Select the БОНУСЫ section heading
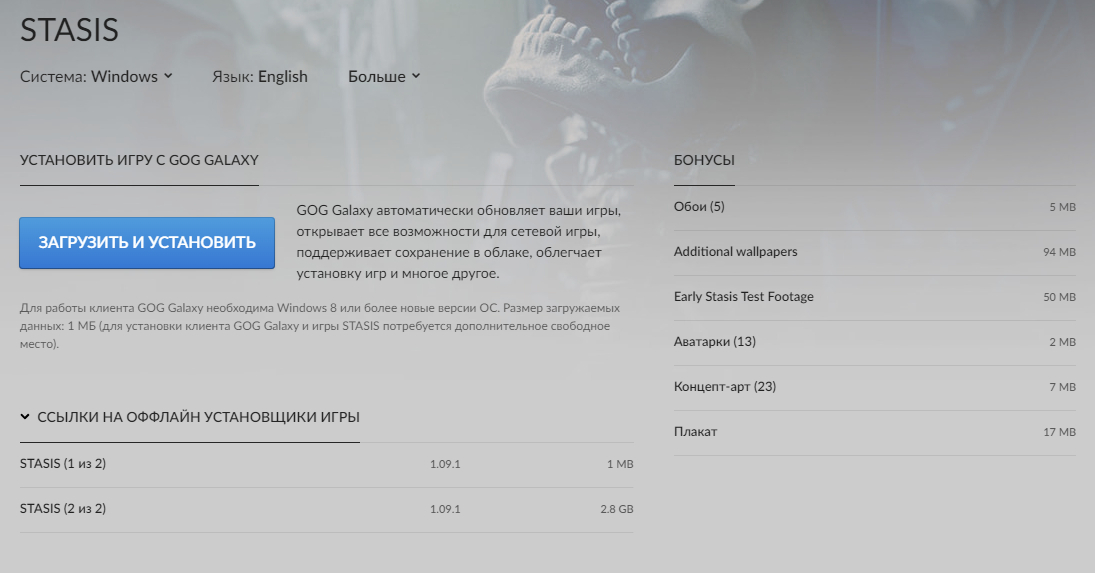 [704, 160]
